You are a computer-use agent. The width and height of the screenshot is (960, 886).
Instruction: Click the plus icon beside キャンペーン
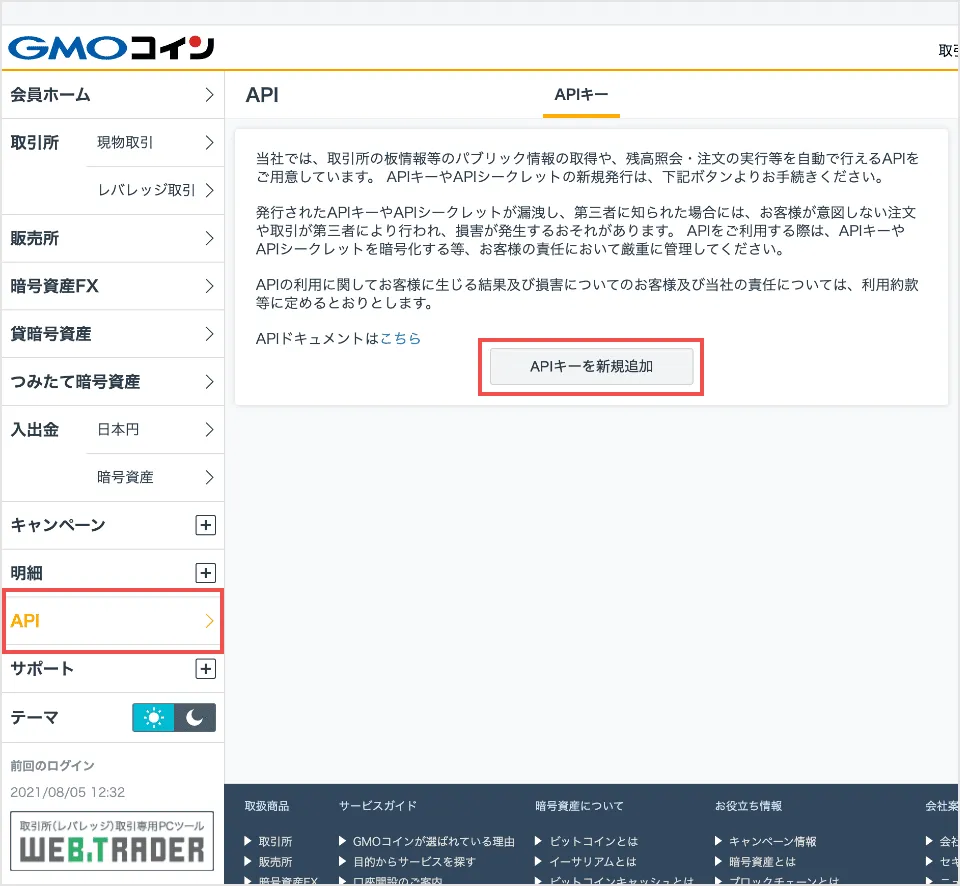click(206, 525)
